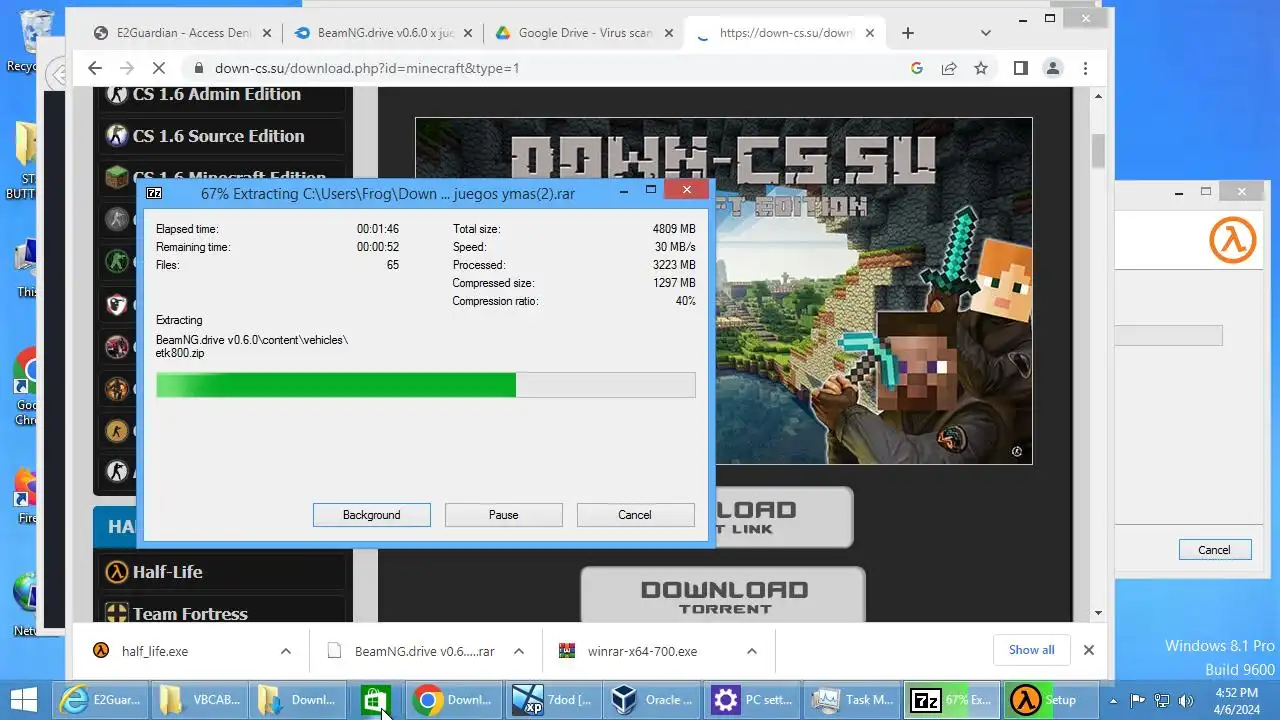
Task: Open Downloads folder taskbar item
Action: click(x=299, y=700)
